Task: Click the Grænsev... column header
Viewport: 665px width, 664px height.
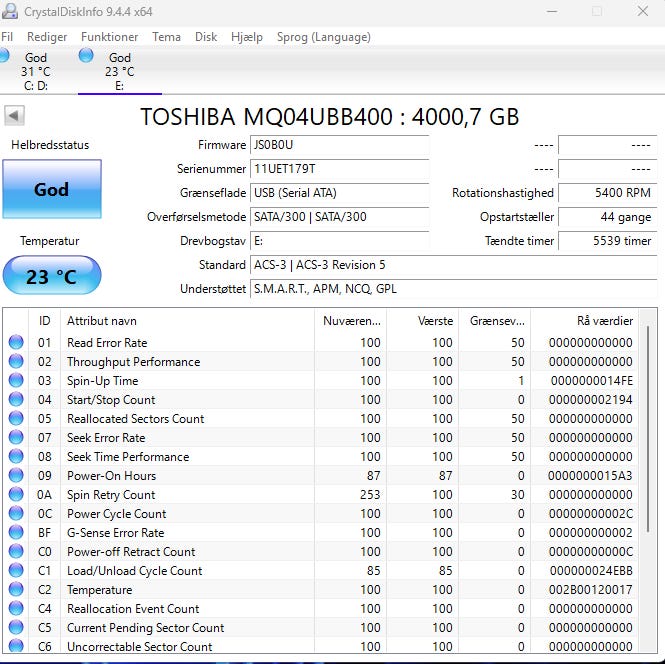Action: tap(495, 321)
